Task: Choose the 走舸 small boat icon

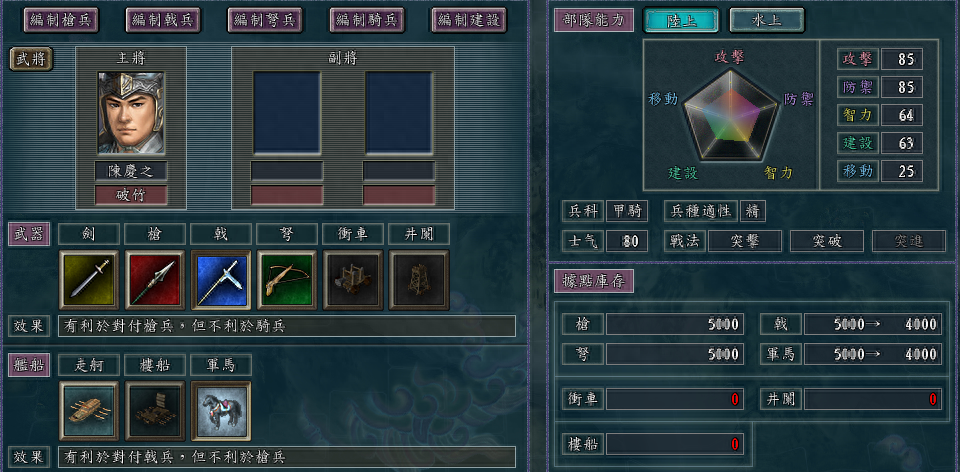Action: tap(89, 411)
